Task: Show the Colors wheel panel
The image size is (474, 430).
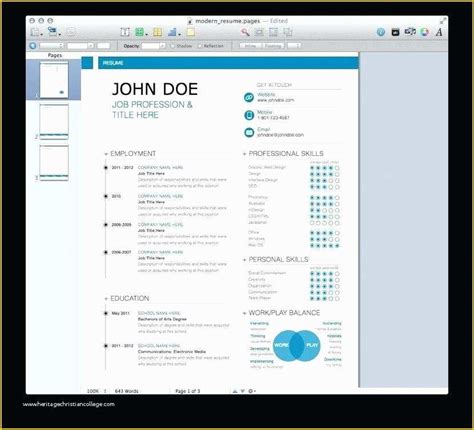Action: [424, 32]
